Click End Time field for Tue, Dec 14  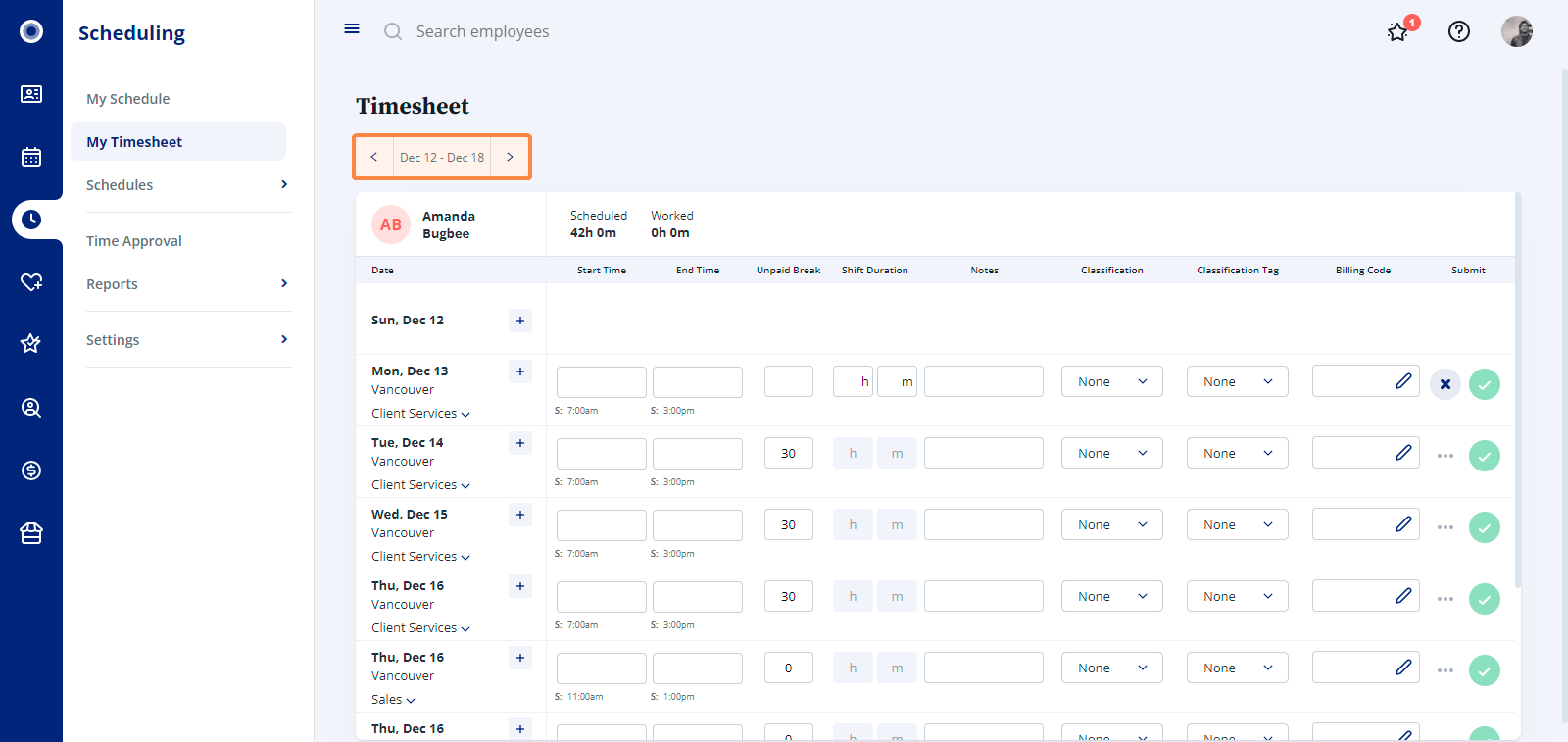click(x=697, y=453)
